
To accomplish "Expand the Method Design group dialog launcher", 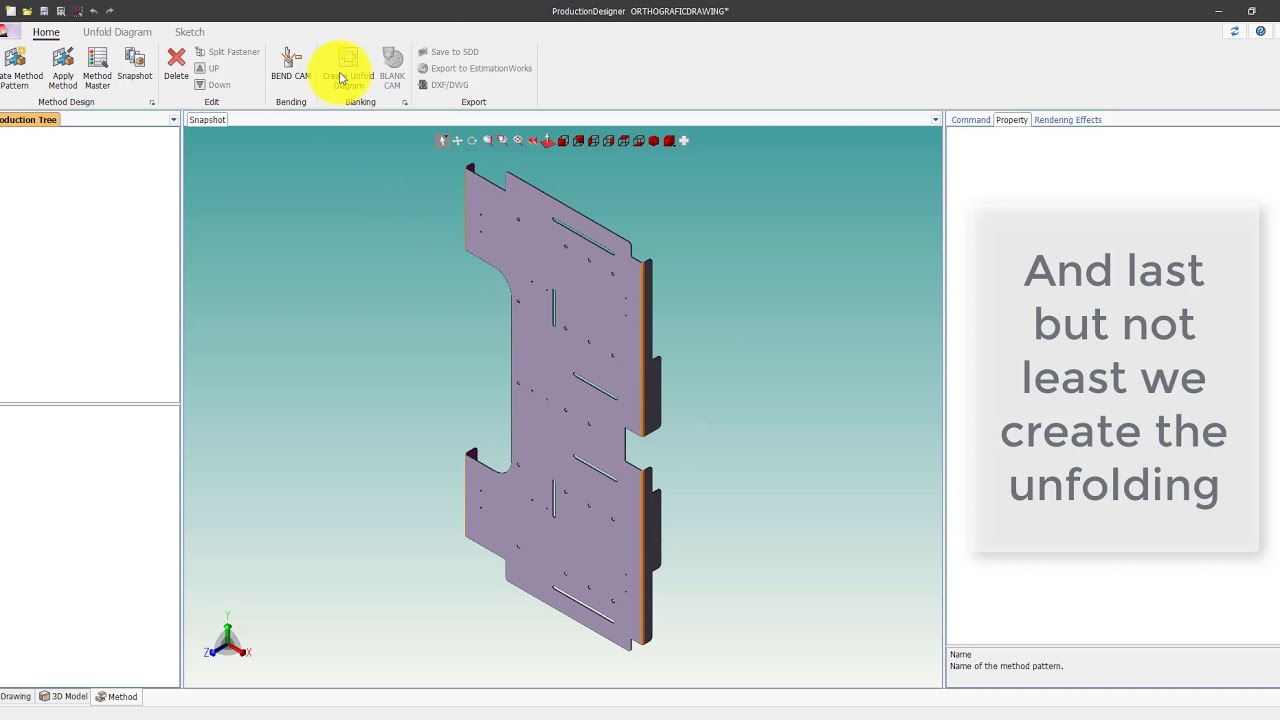I will coord(152,103).
